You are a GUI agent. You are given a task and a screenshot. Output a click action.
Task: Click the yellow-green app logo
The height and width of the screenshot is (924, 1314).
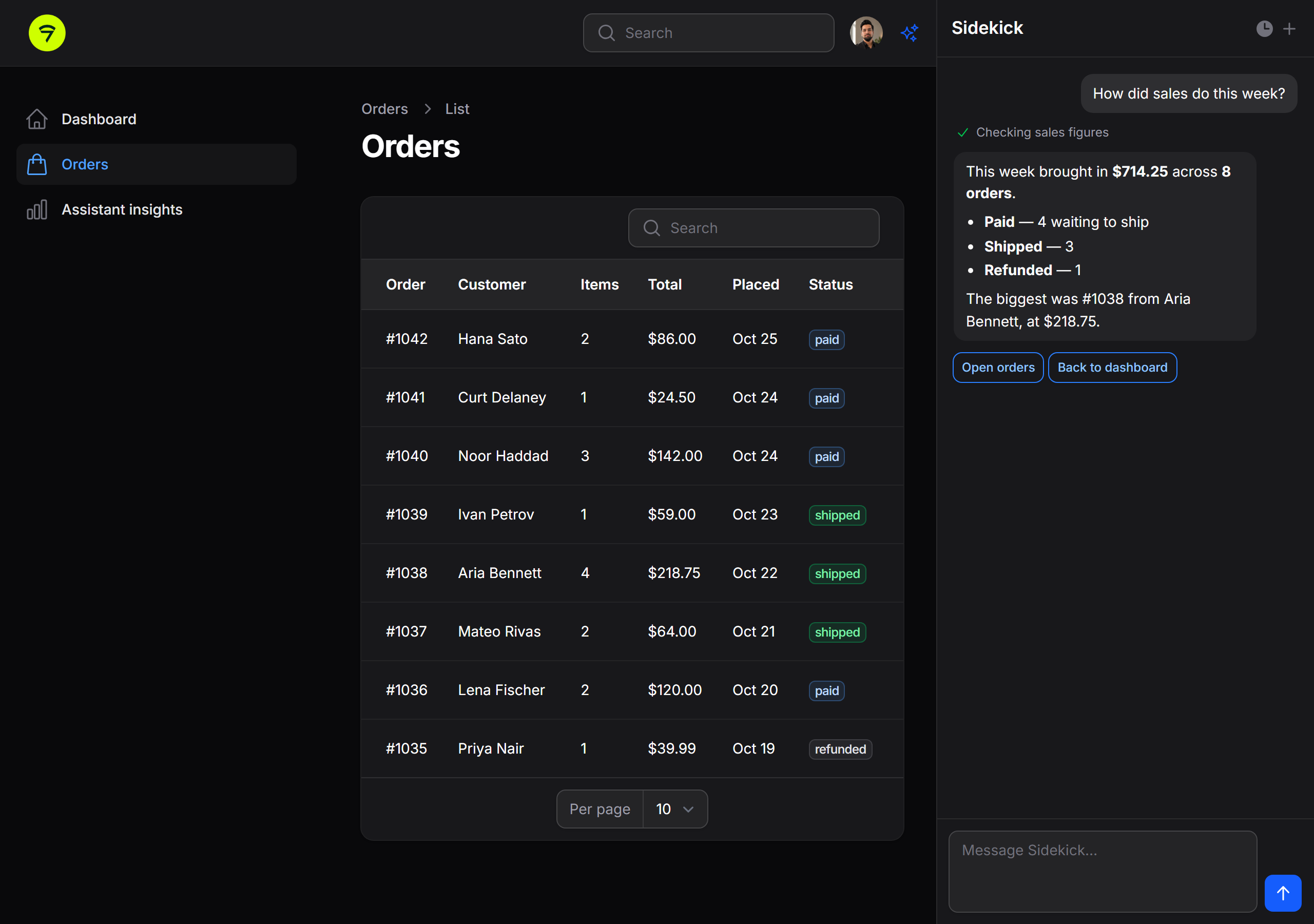pos(47,33)
